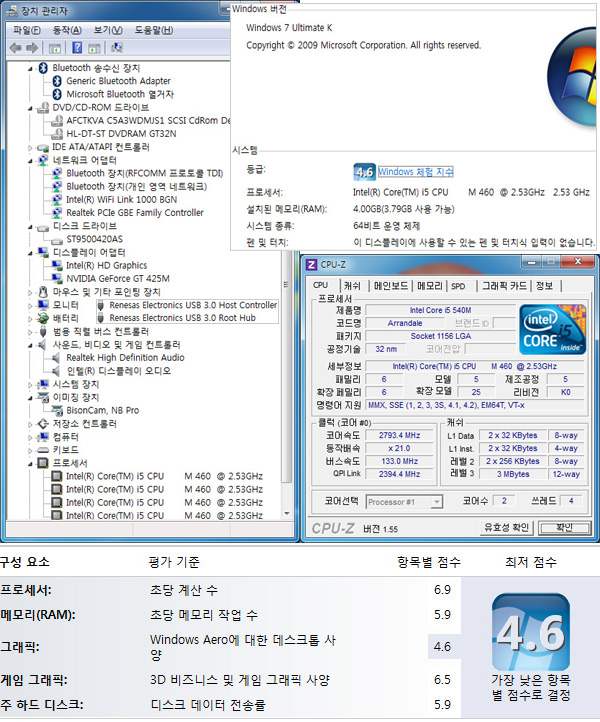Click the 장치 관리자 title bar icon
The image size is (600, 722).
[13, 10]
